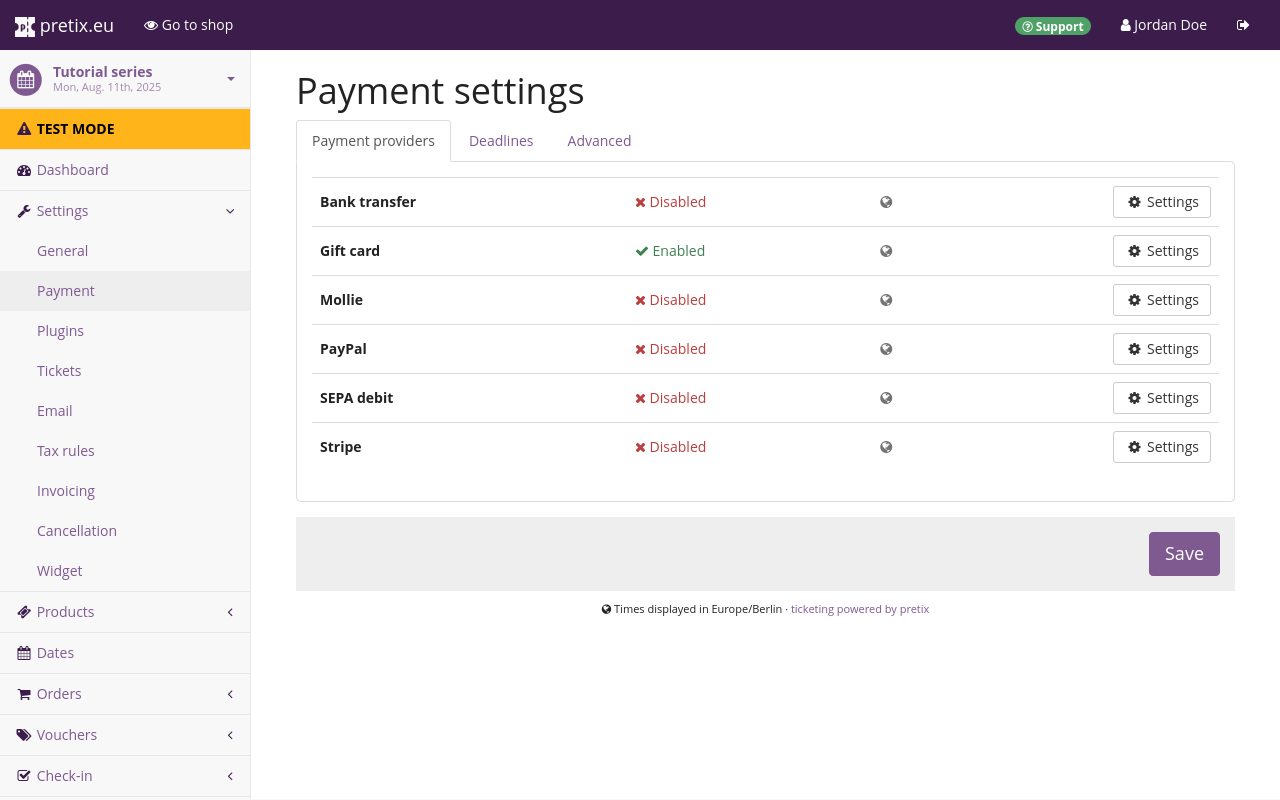
Task: Click the Products ticket icon
Action: (x=24, y=612)
